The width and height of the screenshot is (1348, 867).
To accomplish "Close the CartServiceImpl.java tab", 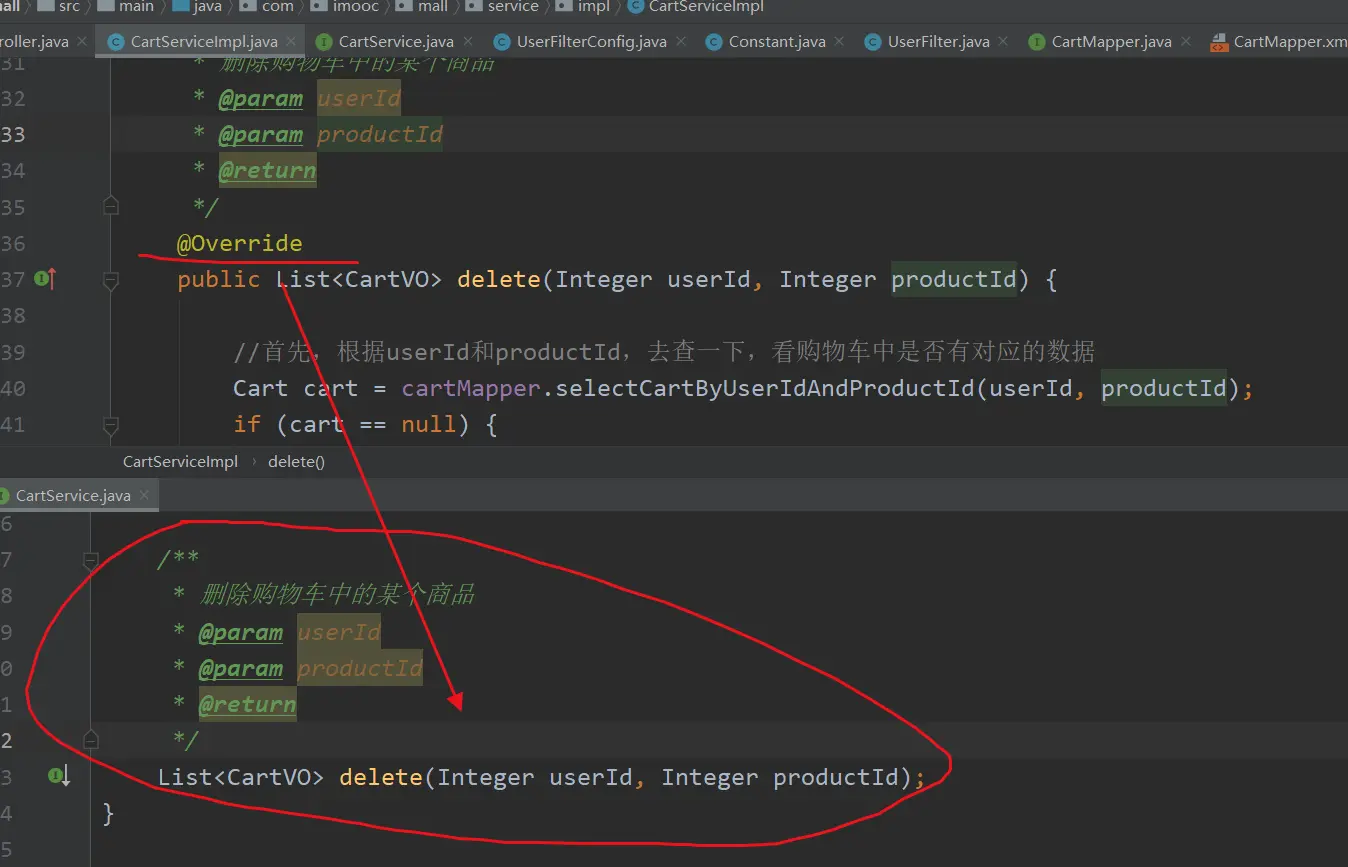I will point(293,41).
